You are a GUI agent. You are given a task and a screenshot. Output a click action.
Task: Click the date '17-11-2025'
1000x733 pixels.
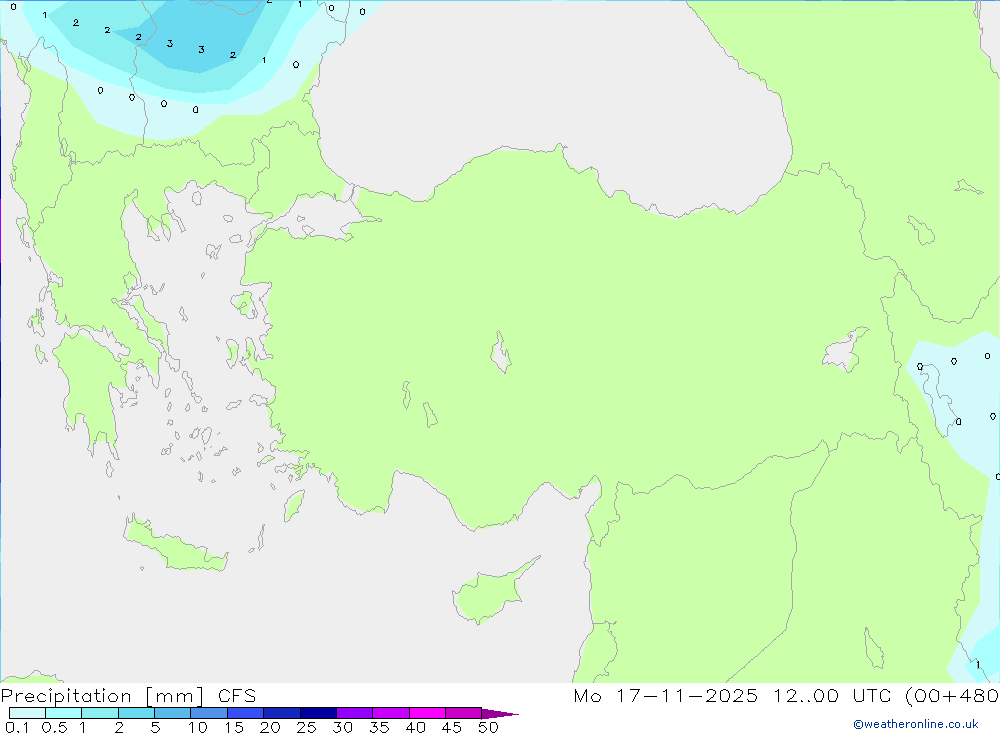tap(687, 695)
